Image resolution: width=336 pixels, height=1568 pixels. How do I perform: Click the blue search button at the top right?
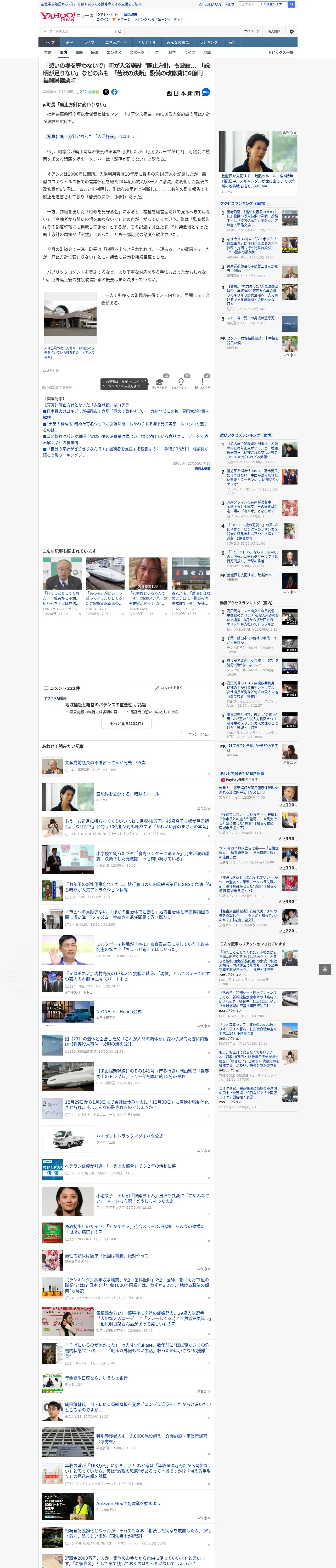point(292,4)
